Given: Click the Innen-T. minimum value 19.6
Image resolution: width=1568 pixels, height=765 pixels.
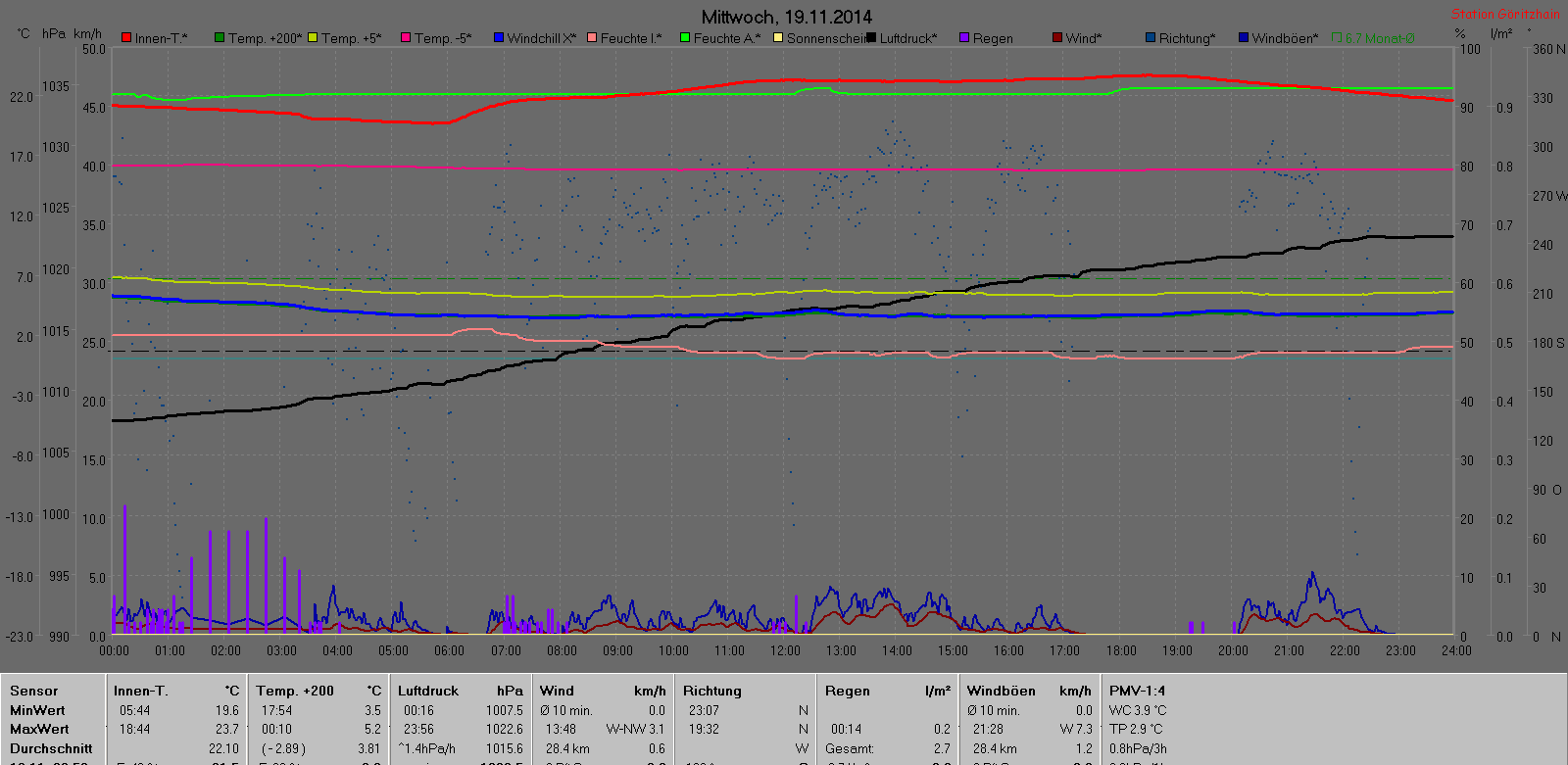Looking at the screenshot, I should coord(227,710).
